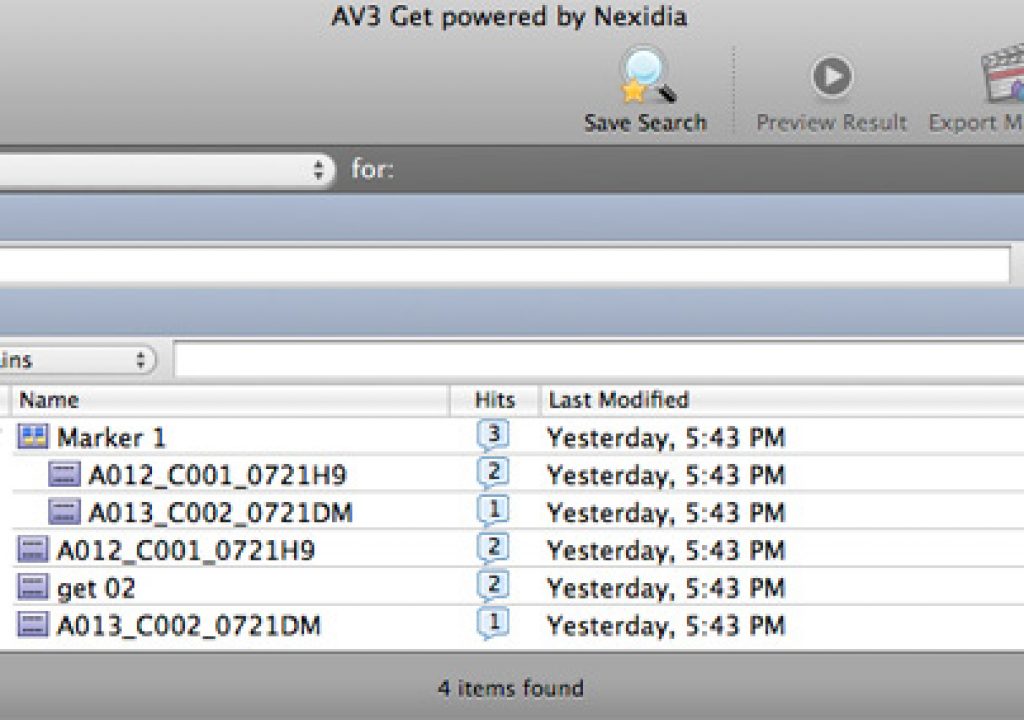Select the 'get 02' row
Screen dimensions: 1024x720
512,587
